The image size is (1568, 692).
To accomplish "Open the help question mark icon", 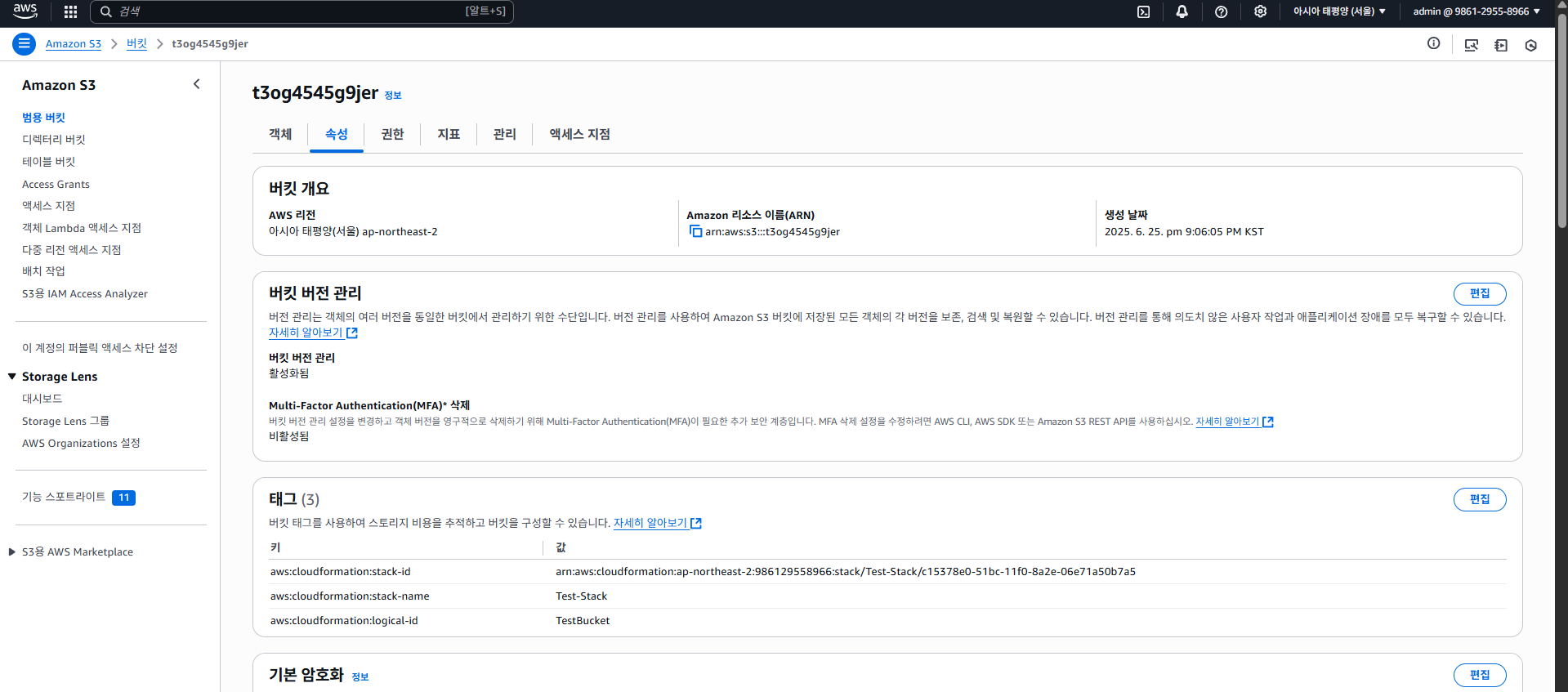I will [1221, 11].
